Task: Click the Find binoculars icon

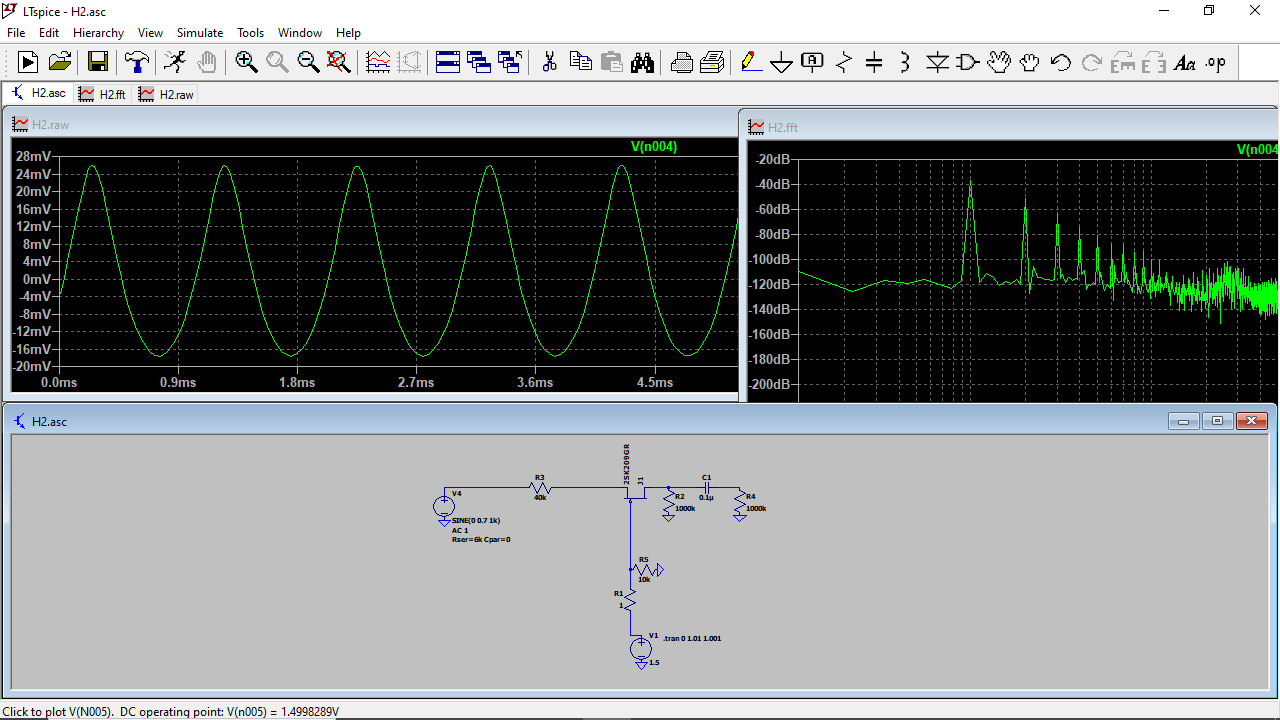Action: coord(642,62)
